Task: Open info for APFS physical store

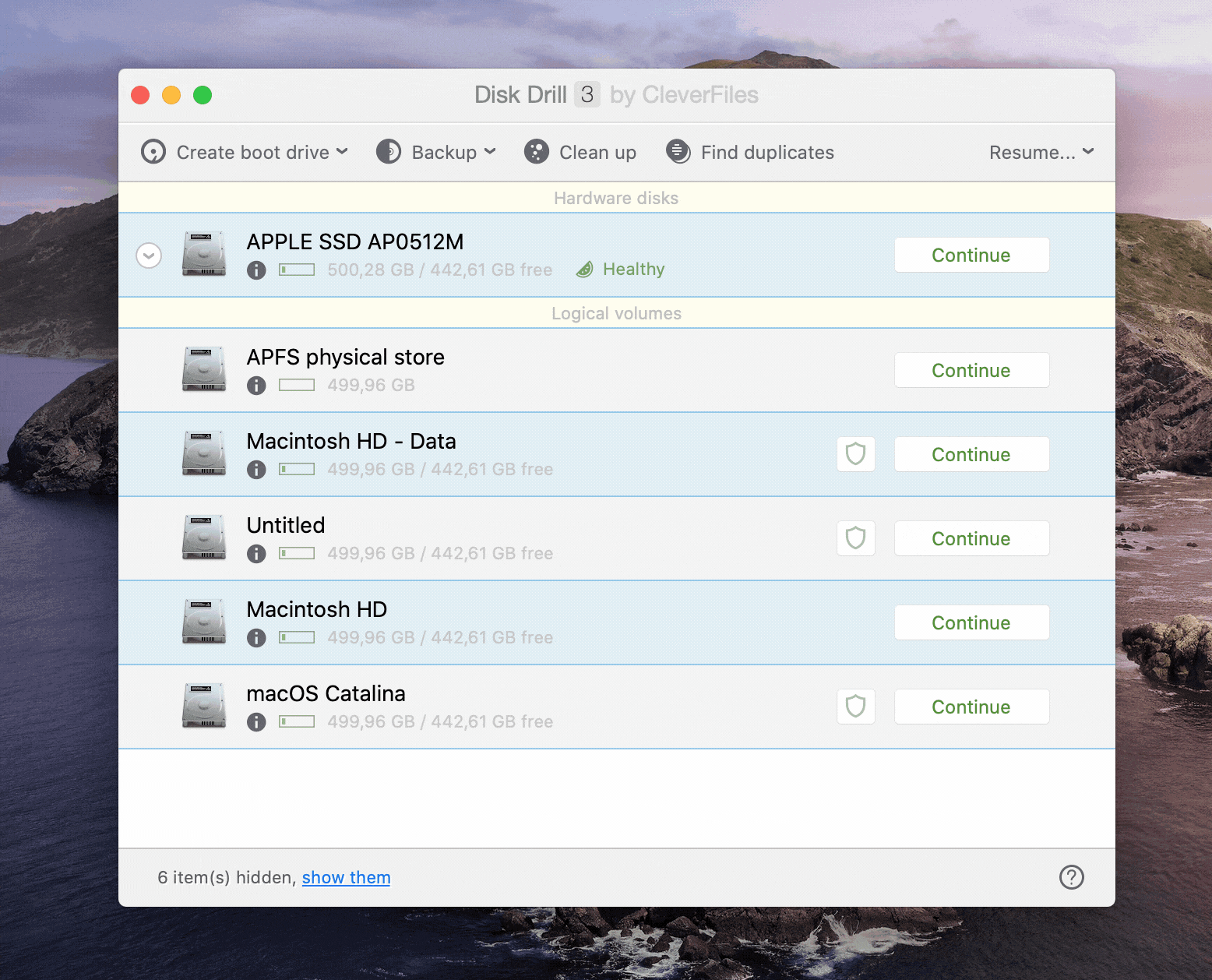Action: tap(256, 386)
